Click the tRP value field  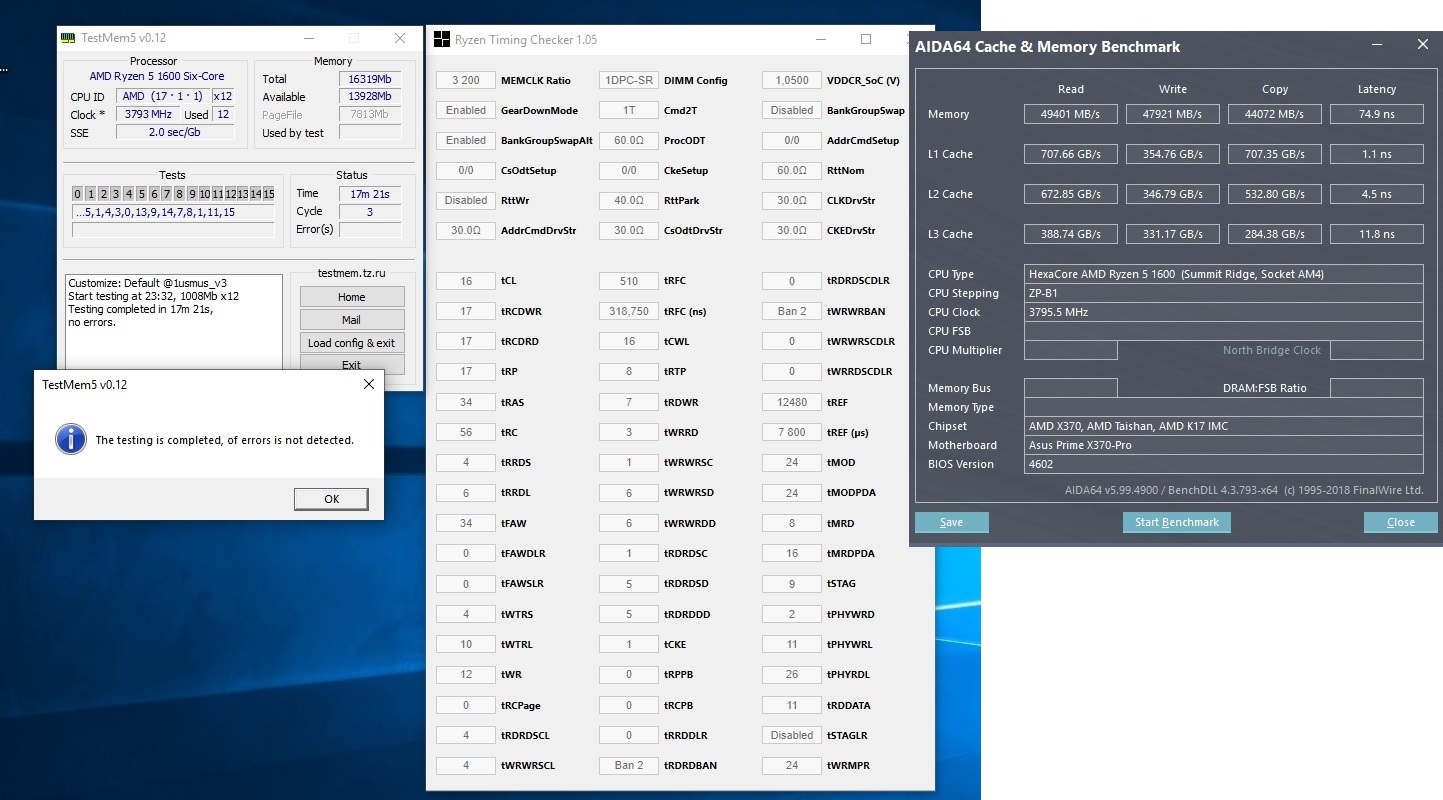tap(466, 371)
